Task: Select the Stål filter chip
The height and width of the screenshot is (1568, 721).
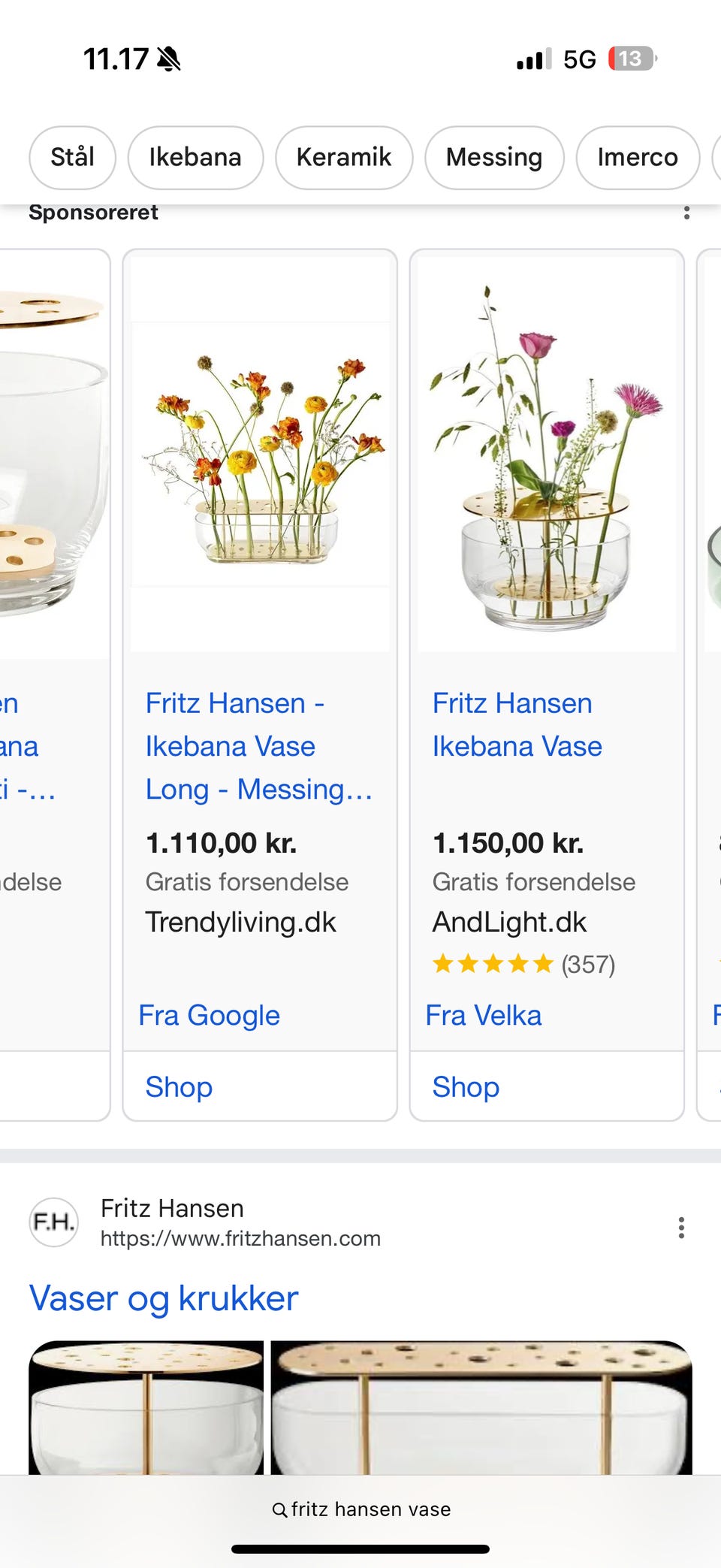Action: point(72,158)
